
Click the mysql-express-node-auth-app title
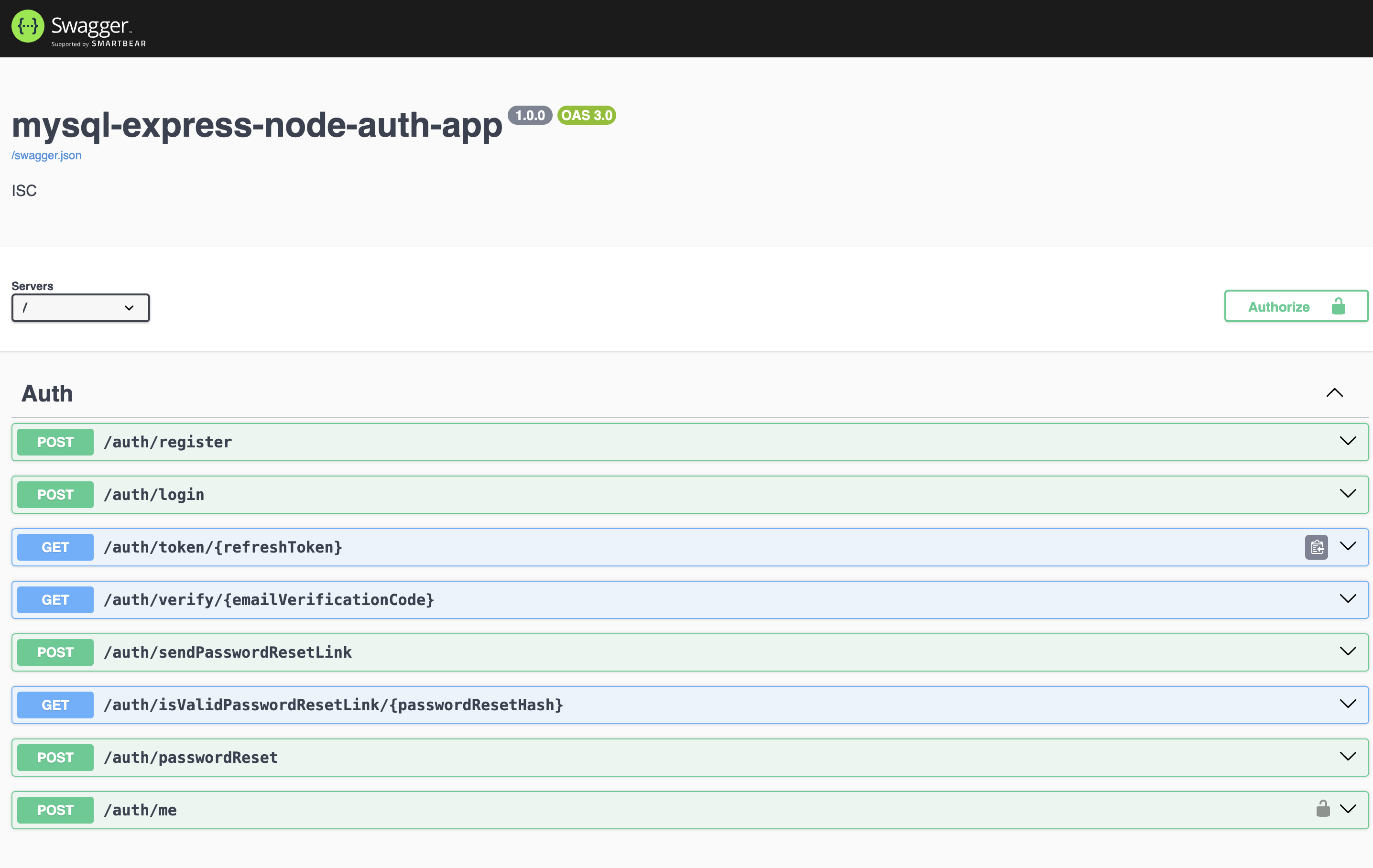tap(257, 125)
